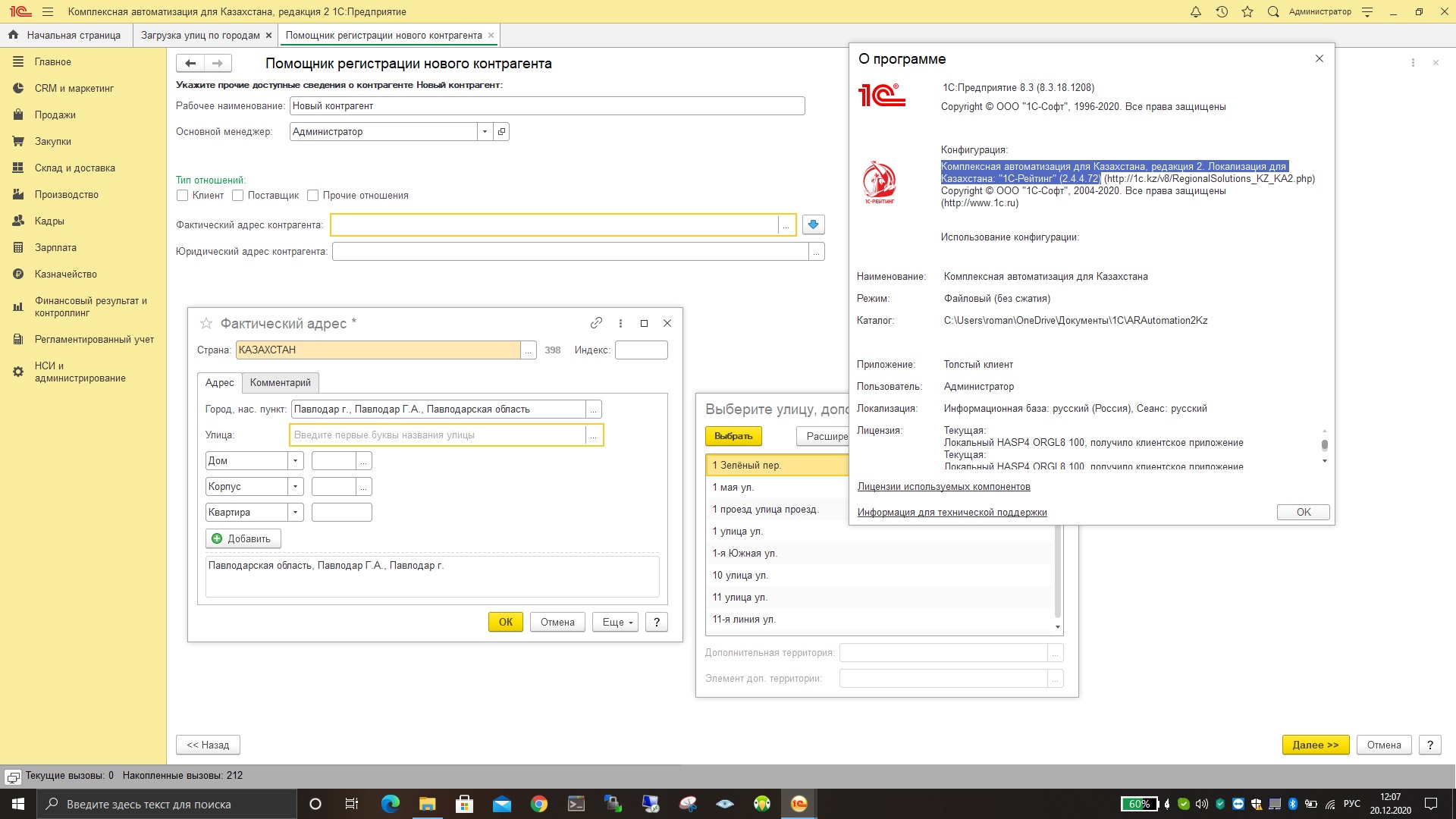The height and width of the screenshot is (819, 1456).
Task: Open Страна selection ellipsis button
Action: click(x=529, y=350)
